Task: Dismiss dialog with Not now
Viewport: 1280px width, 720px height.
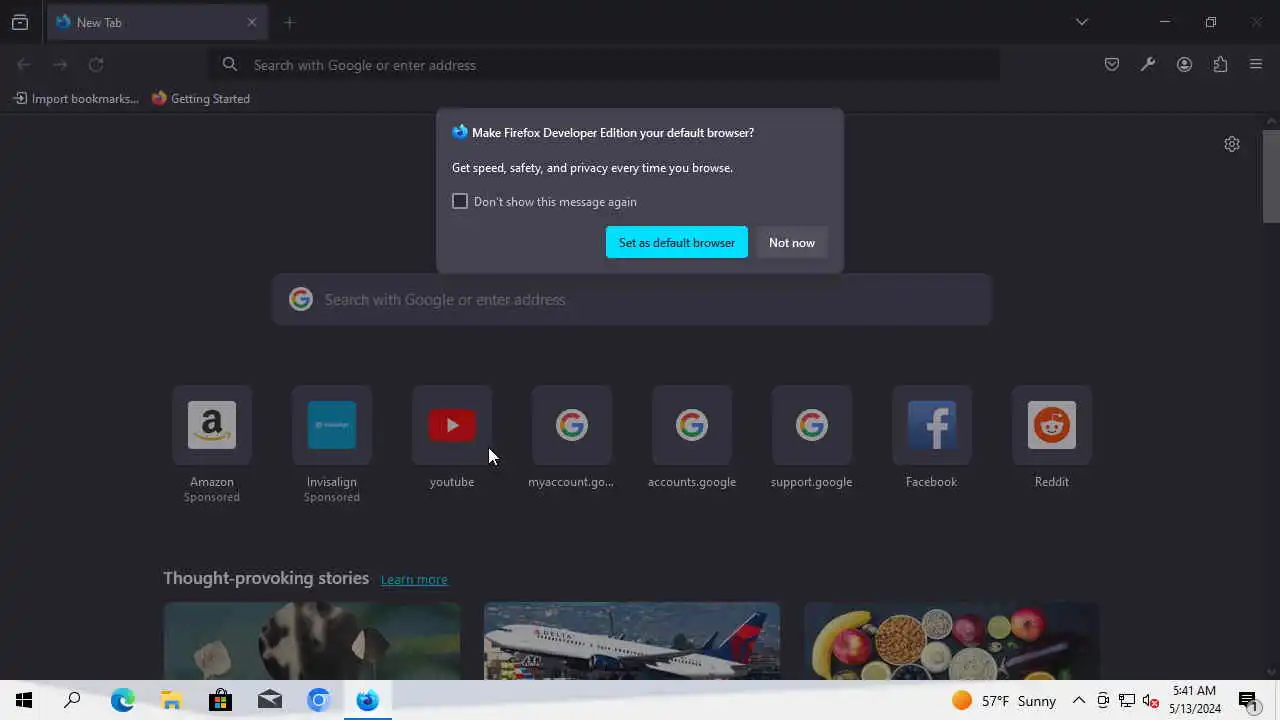Action: coord(792,242)
